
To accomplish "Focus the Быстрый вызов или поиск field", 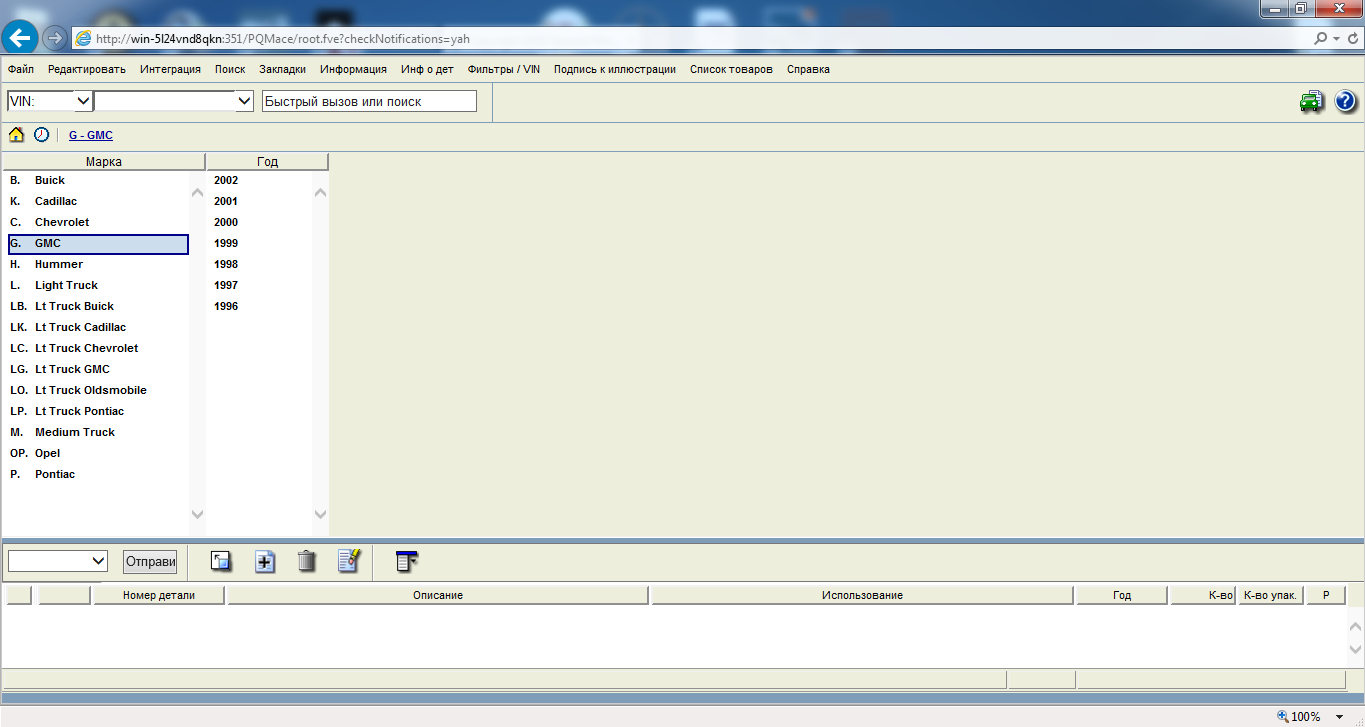I will pos(369,101).
